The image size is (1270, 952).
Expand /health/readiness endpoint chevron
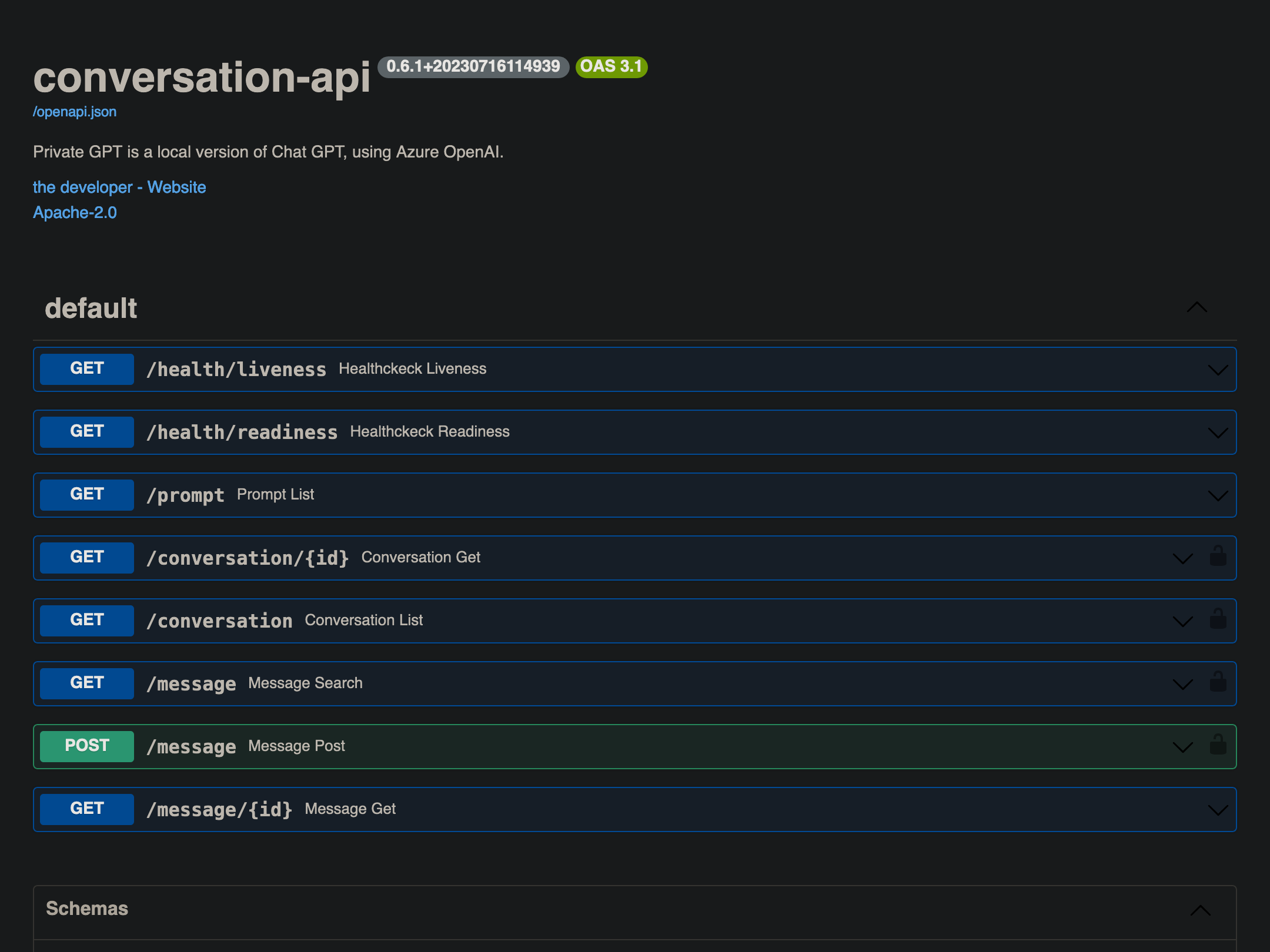tap(1217, 433)
